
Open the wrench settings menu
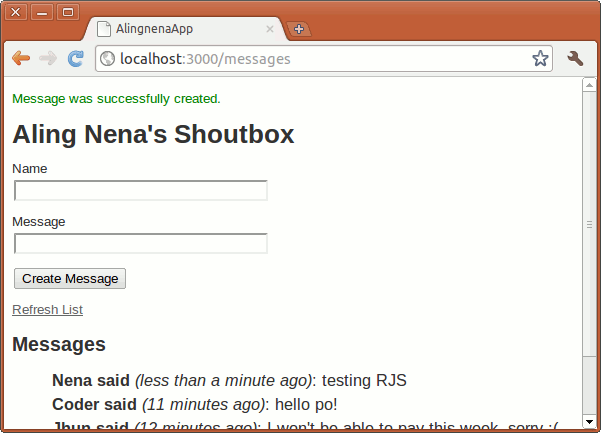(575, 59)
